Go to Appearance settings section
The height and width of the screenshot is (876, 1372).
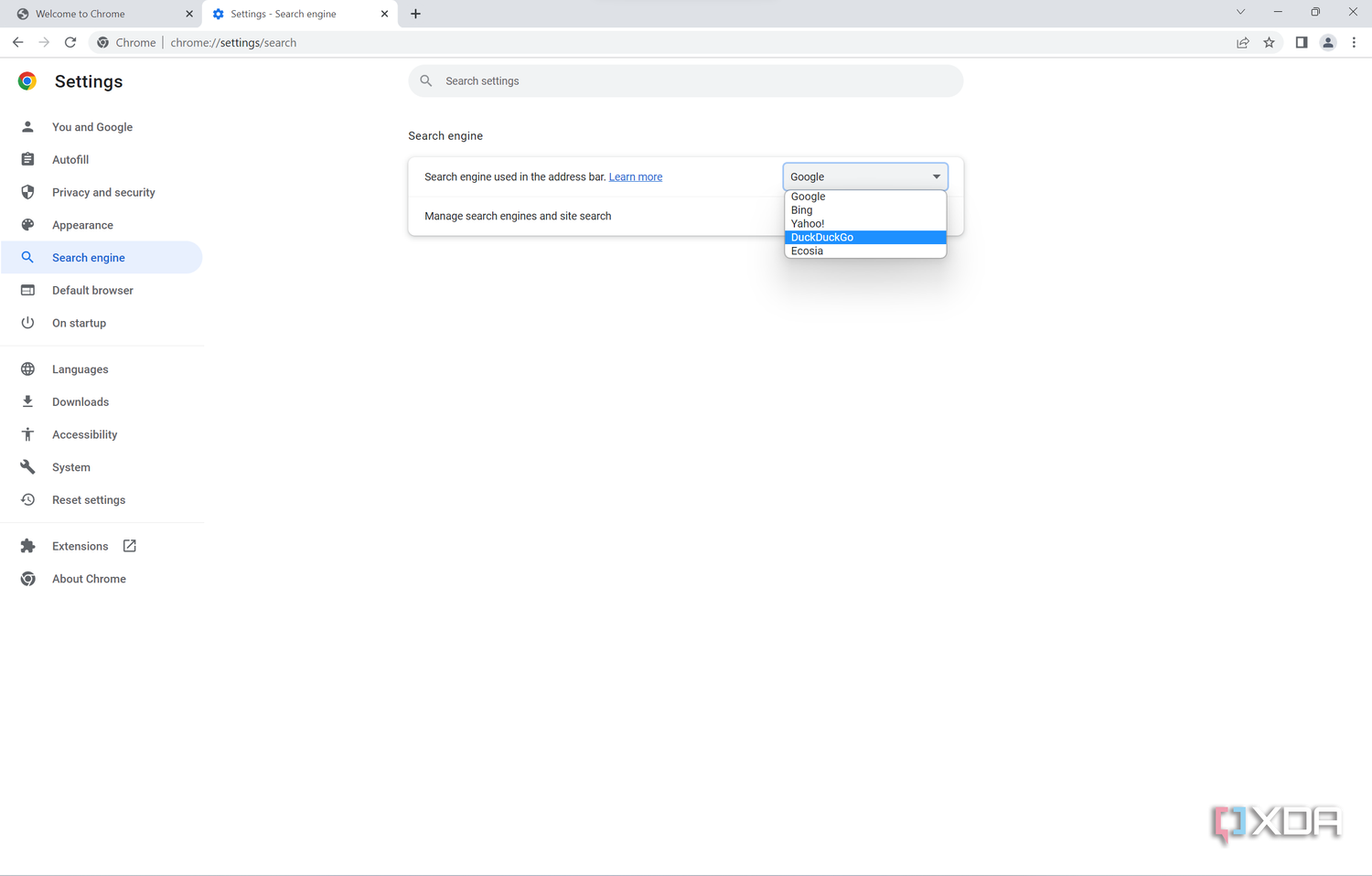82,225
